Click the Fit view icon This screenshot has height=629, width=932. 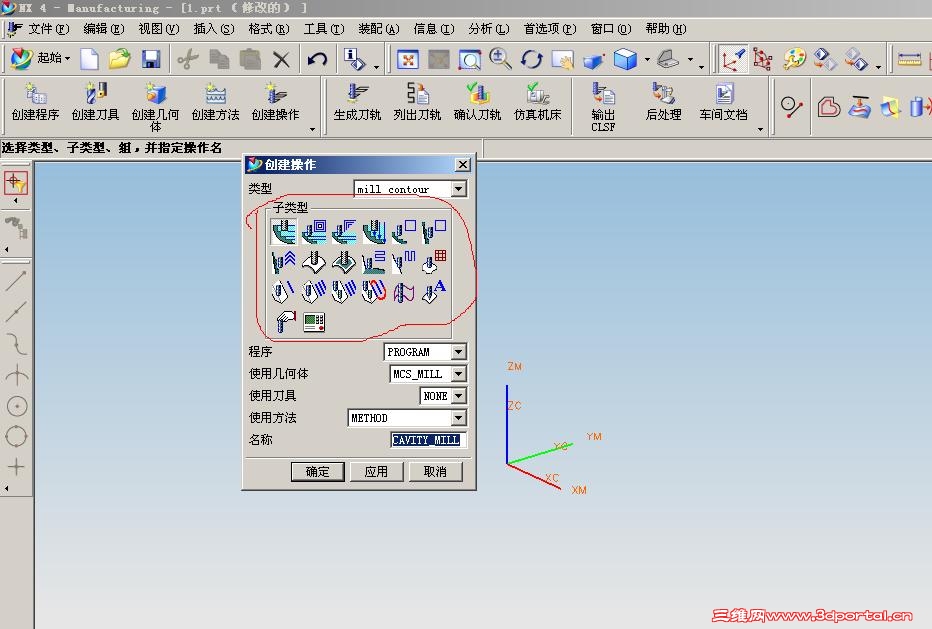[x=408, y=59]
